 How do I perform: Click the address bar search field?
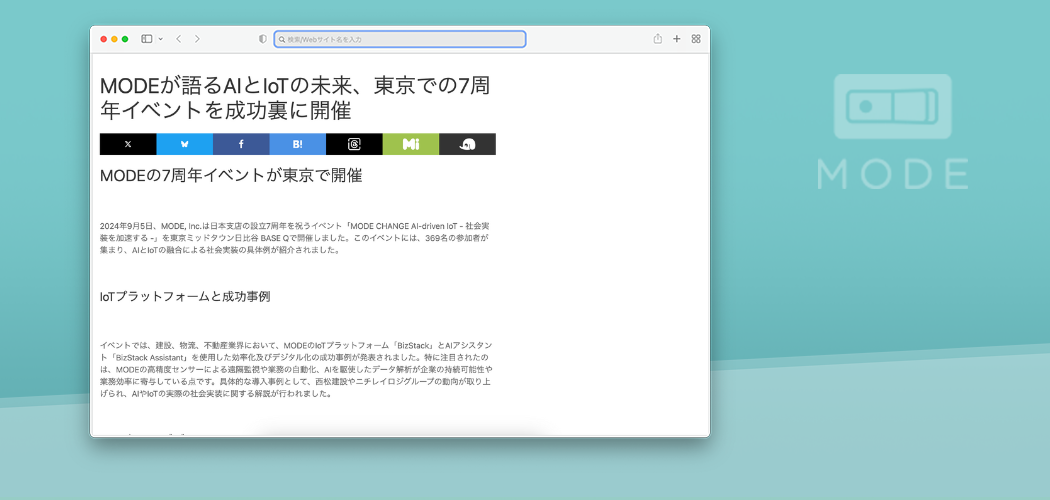(x=400, y=39)
